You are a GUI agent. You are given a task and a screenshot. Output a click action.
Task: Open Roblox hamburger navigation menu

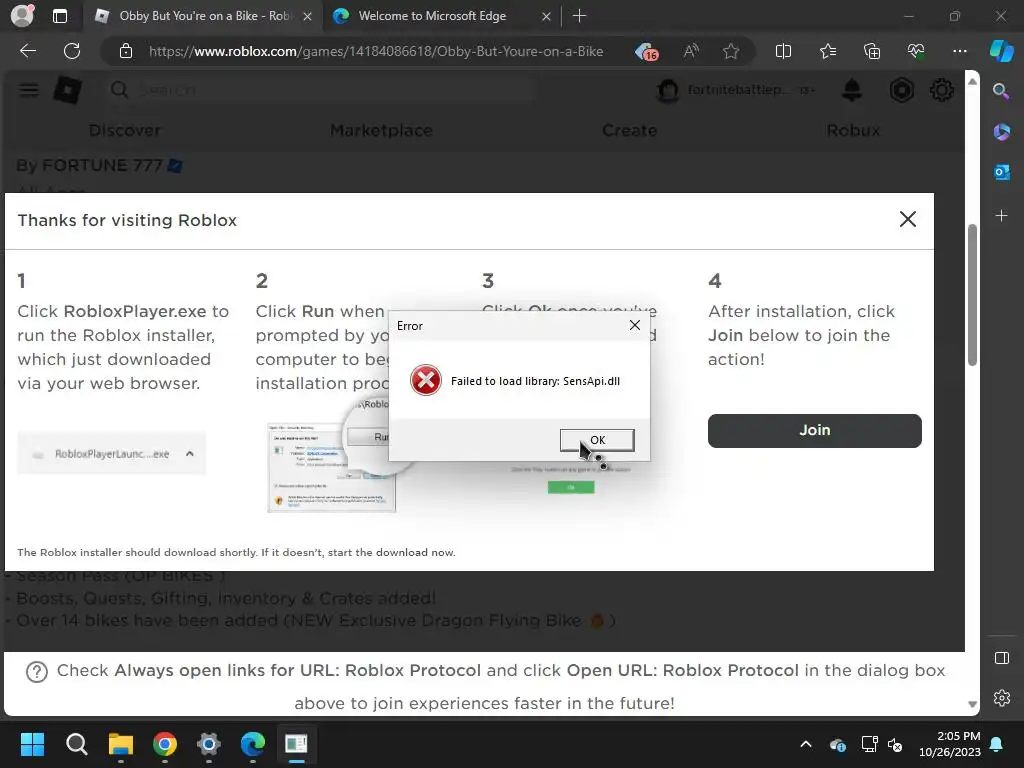[x=29, y=90]
